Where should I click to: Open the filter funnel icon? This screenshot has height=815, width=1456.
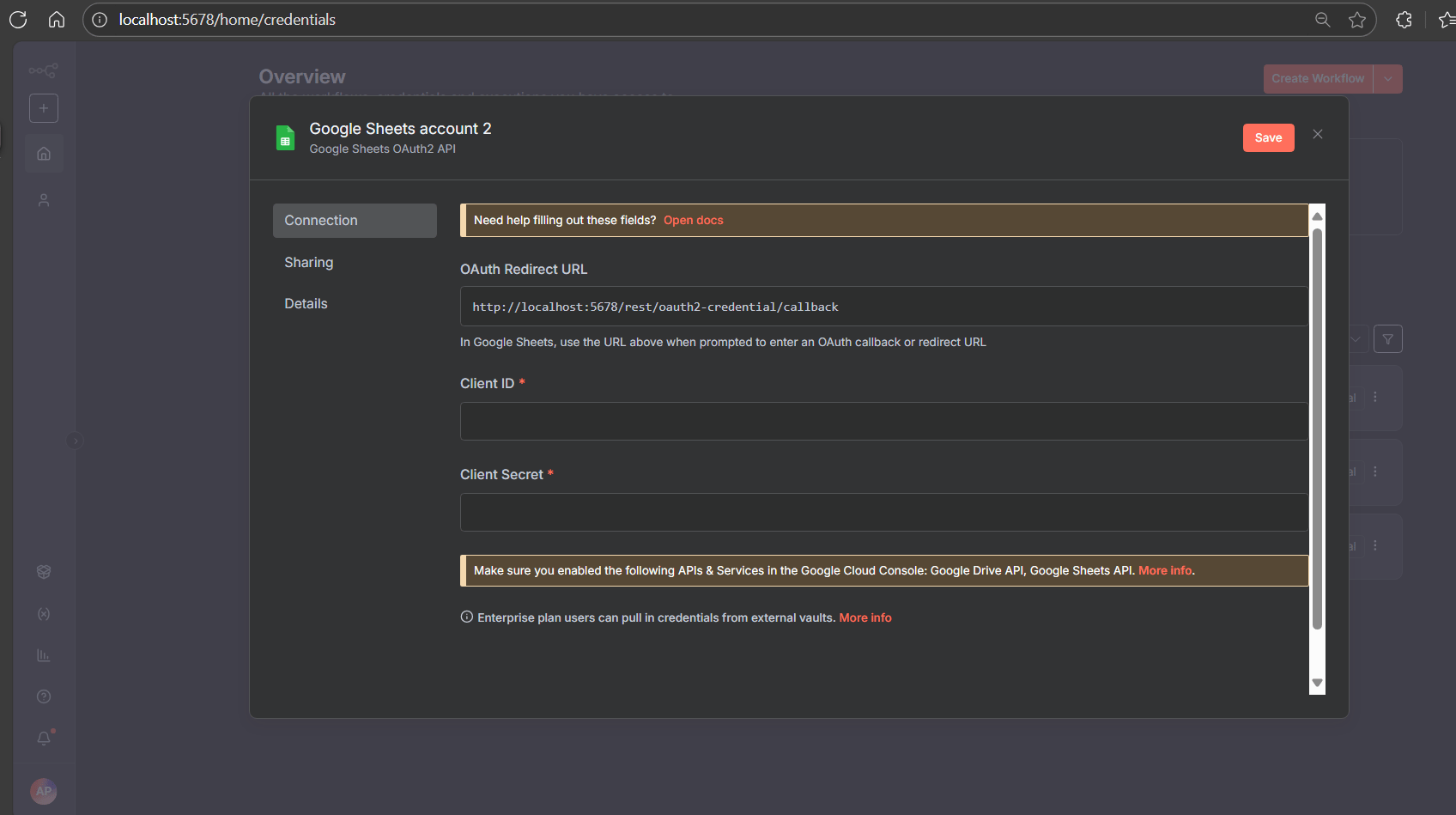(x=1388, y=339)
